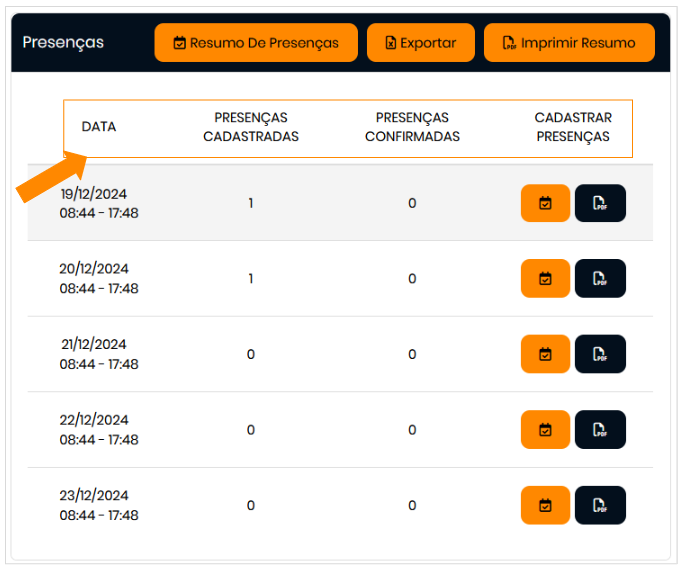
Task: Open PDF icon for 19/12/2024 row
Action: click(x=600, y=203)
